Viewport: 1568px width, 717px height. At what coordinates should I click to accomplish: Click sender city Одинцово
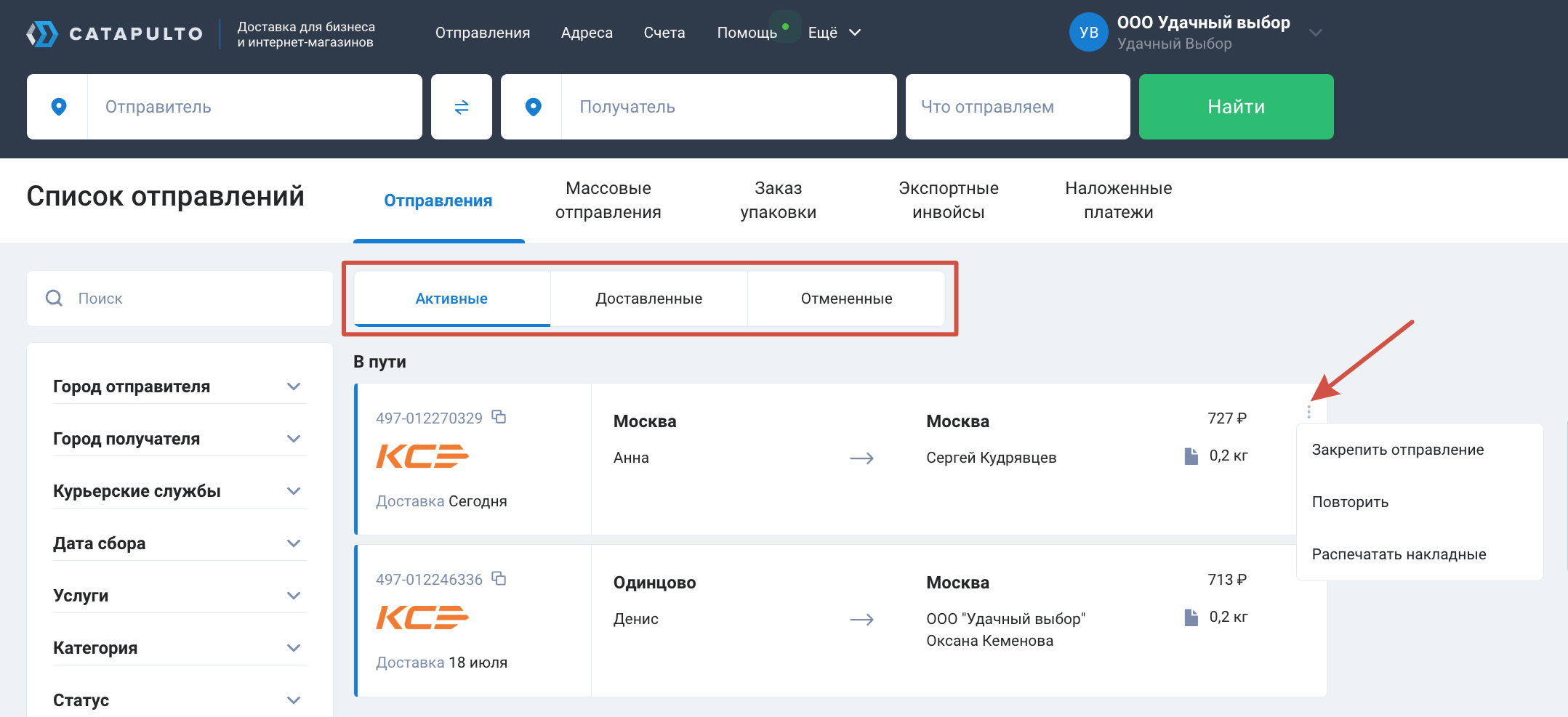pos(655,583)
